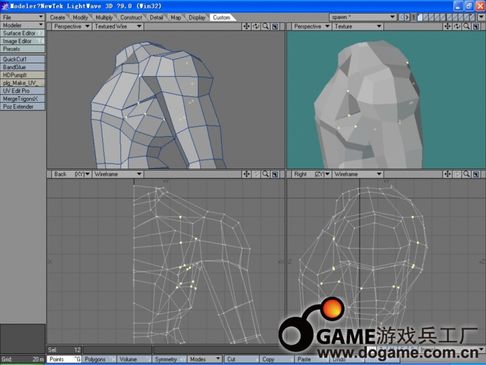Activate the Poz Extender tool
The image size is (486, 365).
pos(22,107)
